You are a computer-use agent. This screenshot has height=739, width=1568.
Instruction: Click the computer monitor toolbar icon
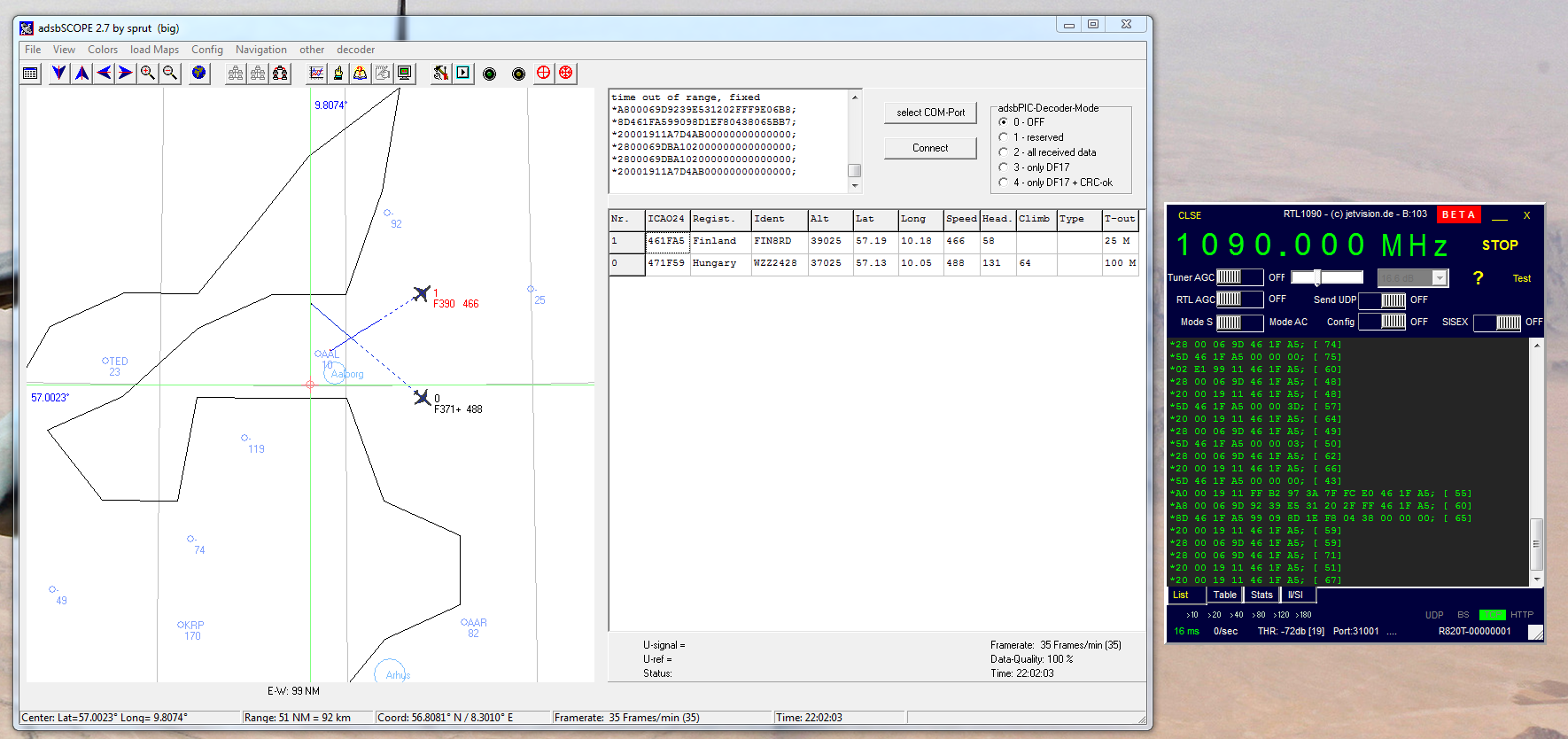(405, 74)
